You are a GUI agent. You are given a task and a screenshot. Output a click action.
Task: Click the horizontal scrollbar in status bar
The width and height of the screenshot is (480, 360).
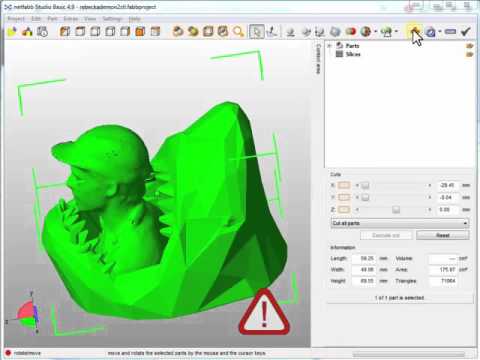(409, 354)
